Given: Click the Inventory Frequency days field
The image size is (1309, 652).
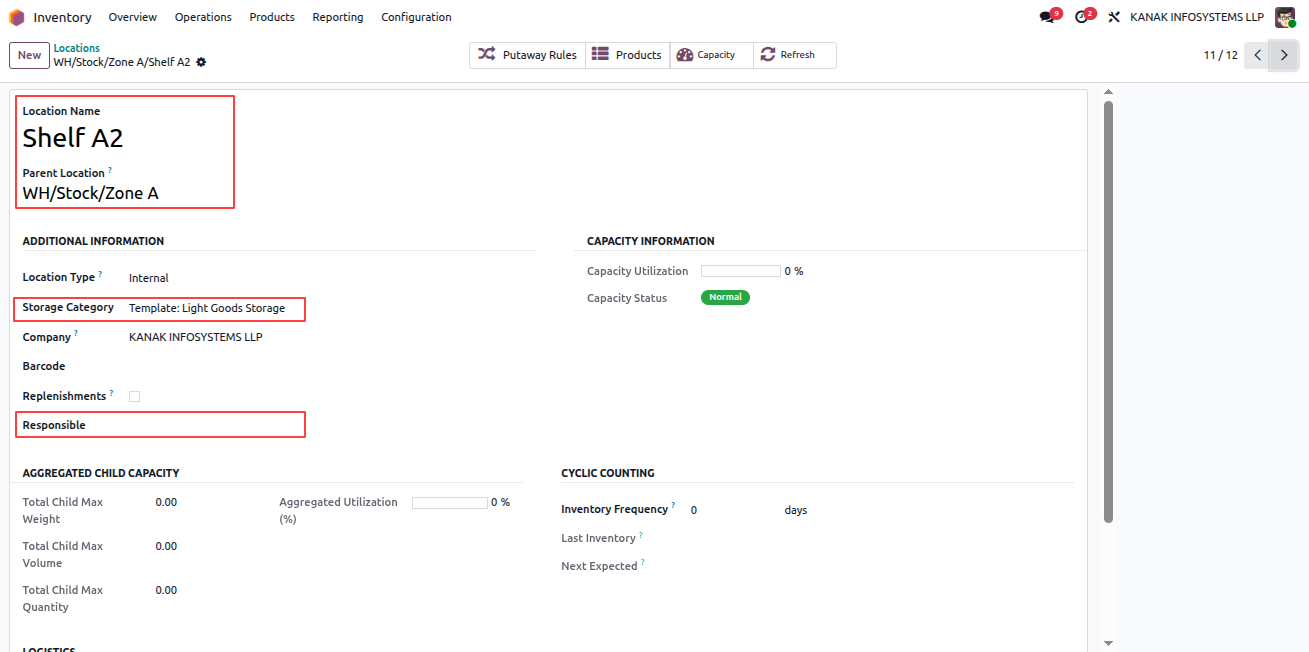Looking at the screenshot, I should (734, 510).
